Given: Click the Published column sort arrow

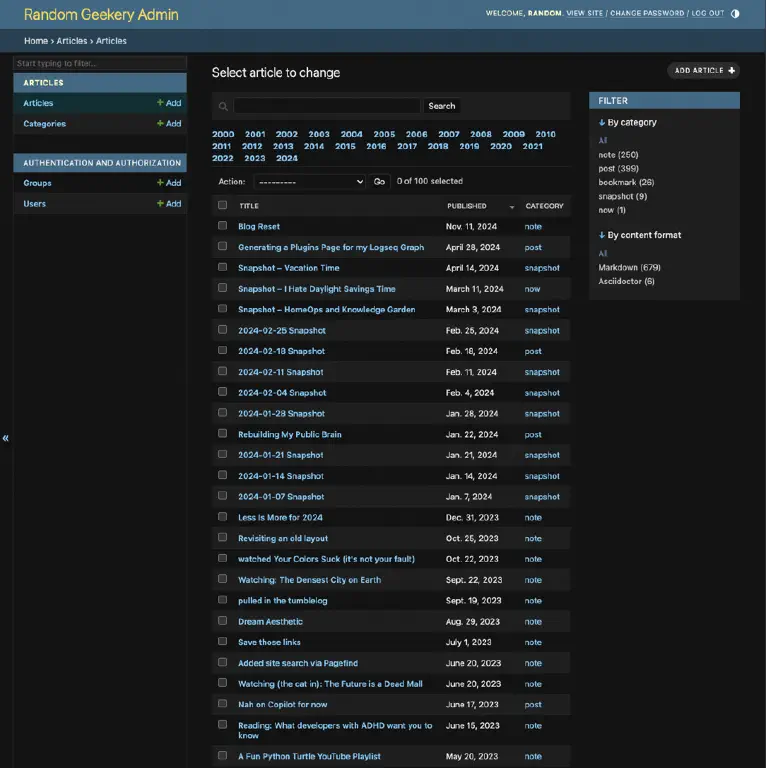Looking at the screenshot, I should click(x=512, y=207).
